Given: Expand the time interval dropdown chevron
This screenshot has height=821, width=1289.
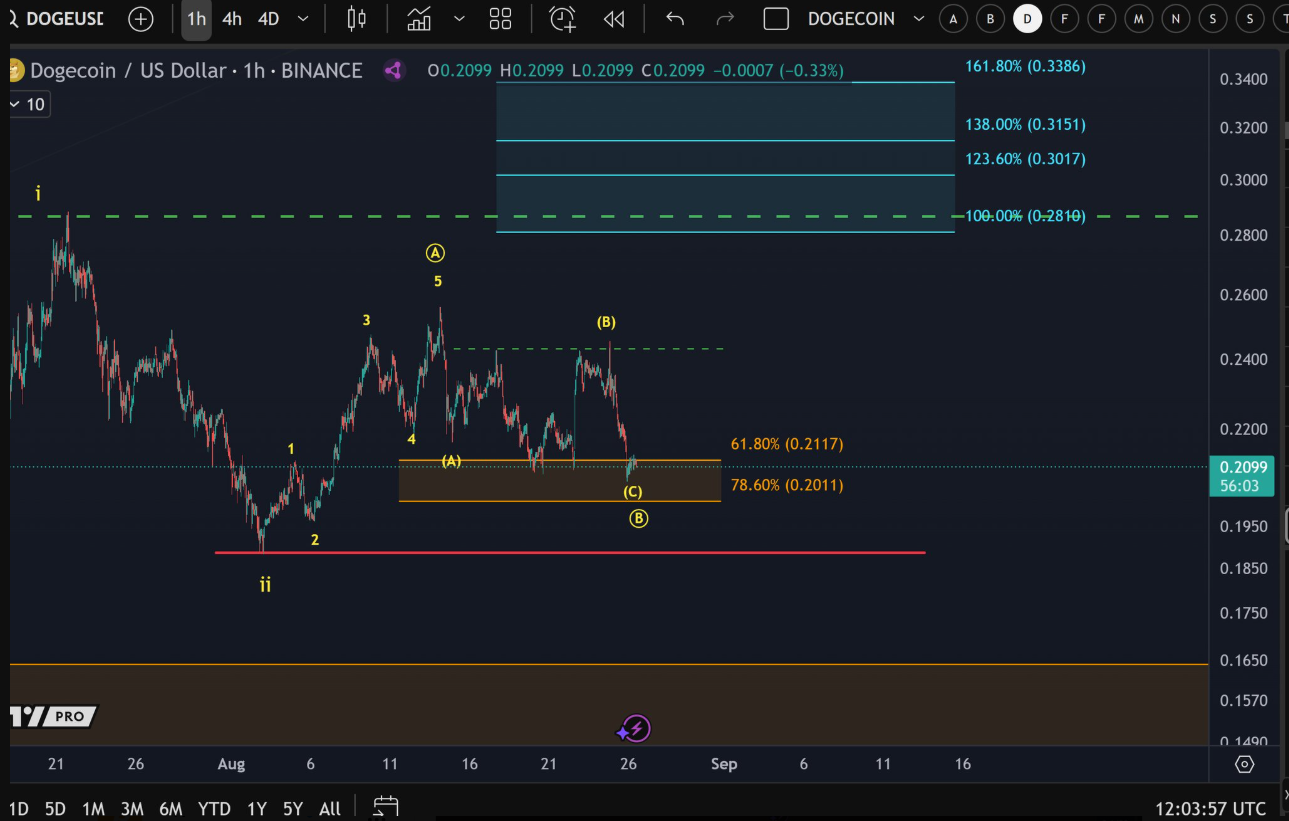Looking at the screenshot, I should tap(303, 19).
